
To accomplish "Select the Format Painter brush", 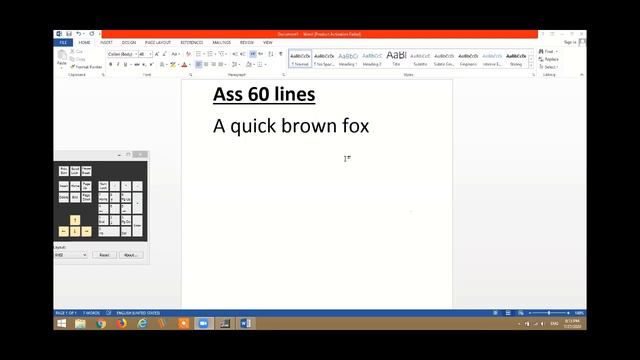I will point(86,67).
